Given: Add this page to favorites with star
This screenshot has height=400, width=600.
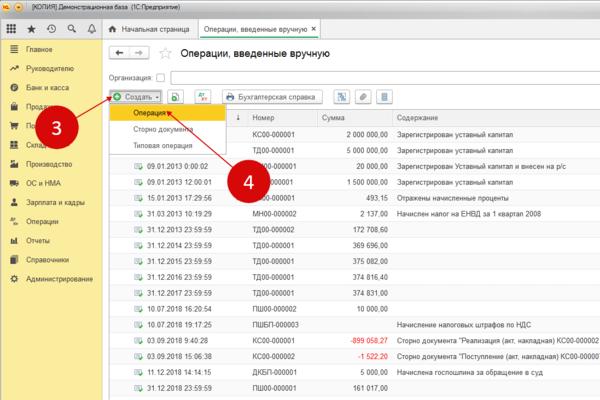Looking at the screenshot, I should click(x=165, y=53).
